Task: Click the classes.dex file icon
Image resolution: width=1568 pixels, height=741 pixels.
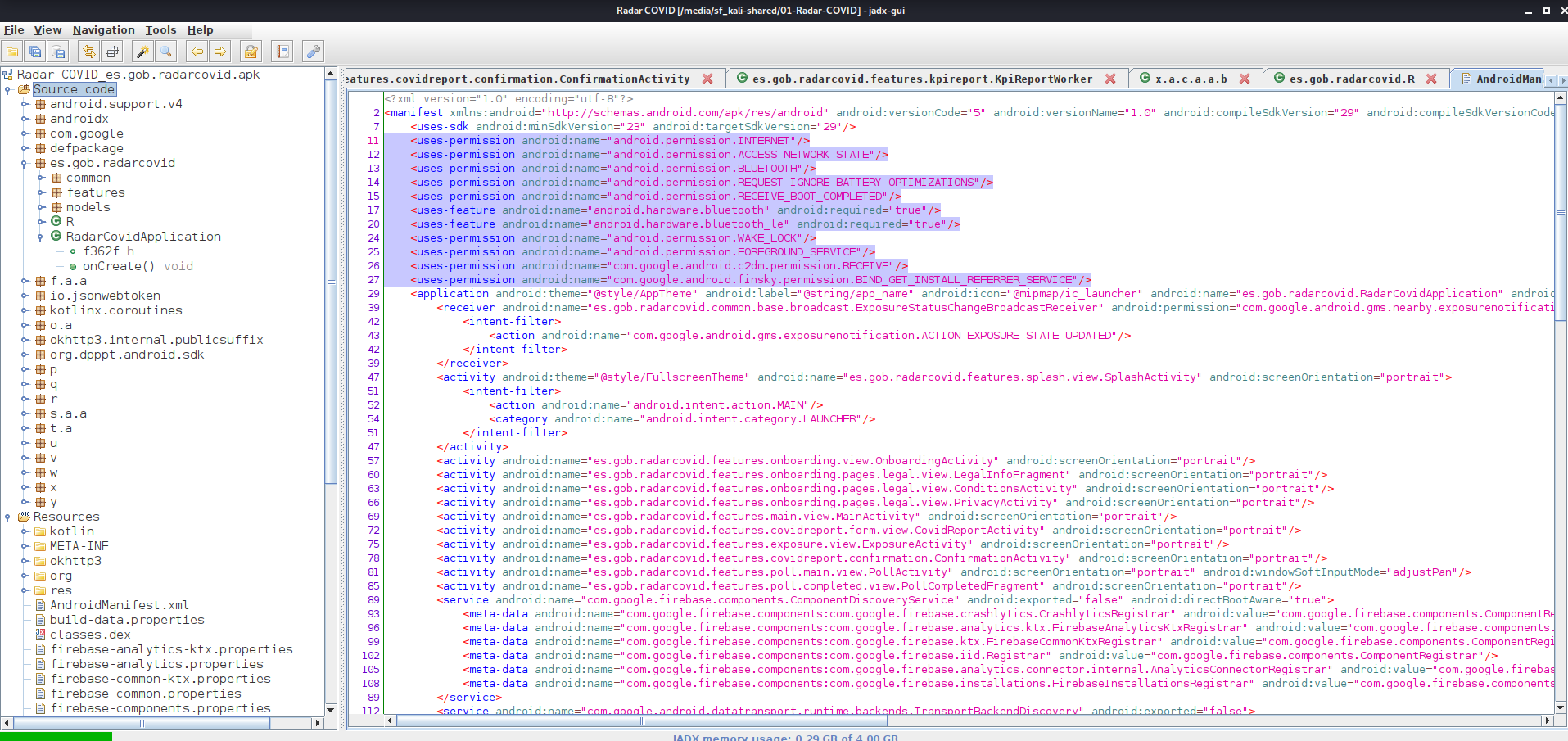Action: pos(40,635)
